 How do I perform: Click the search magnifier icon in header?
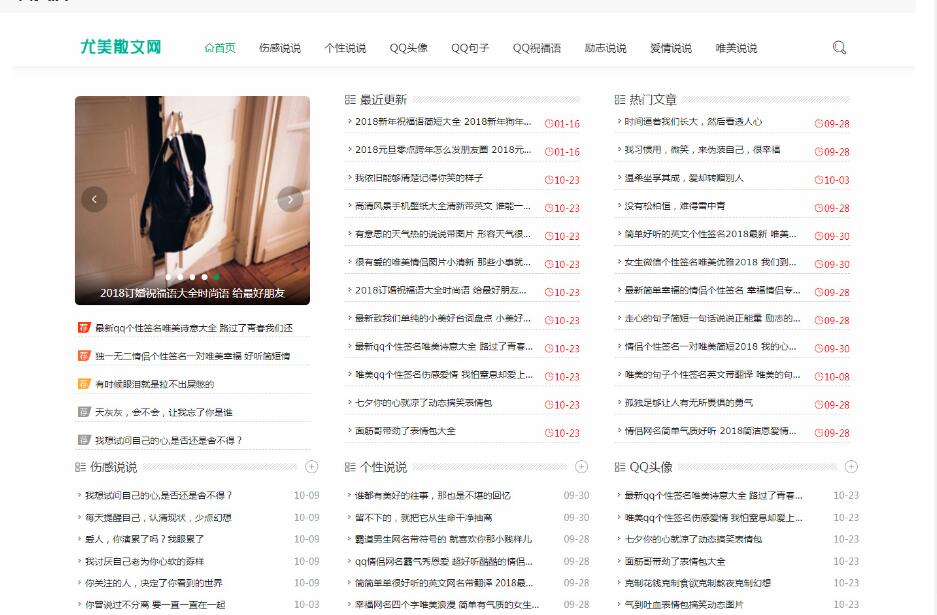click(839, 48)
